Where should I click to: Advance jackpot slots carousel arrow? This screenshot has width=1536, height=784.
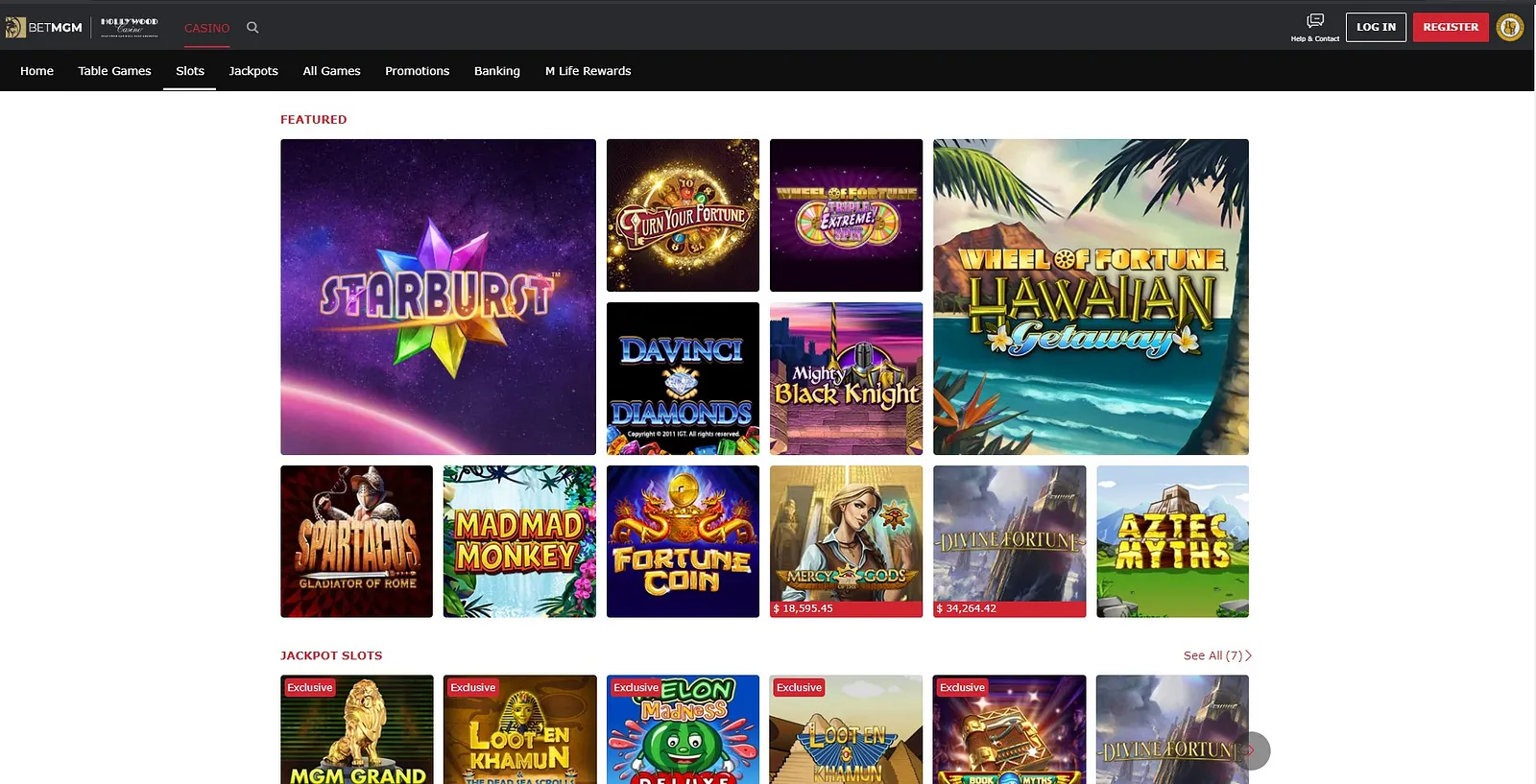tap(1251, 750)
